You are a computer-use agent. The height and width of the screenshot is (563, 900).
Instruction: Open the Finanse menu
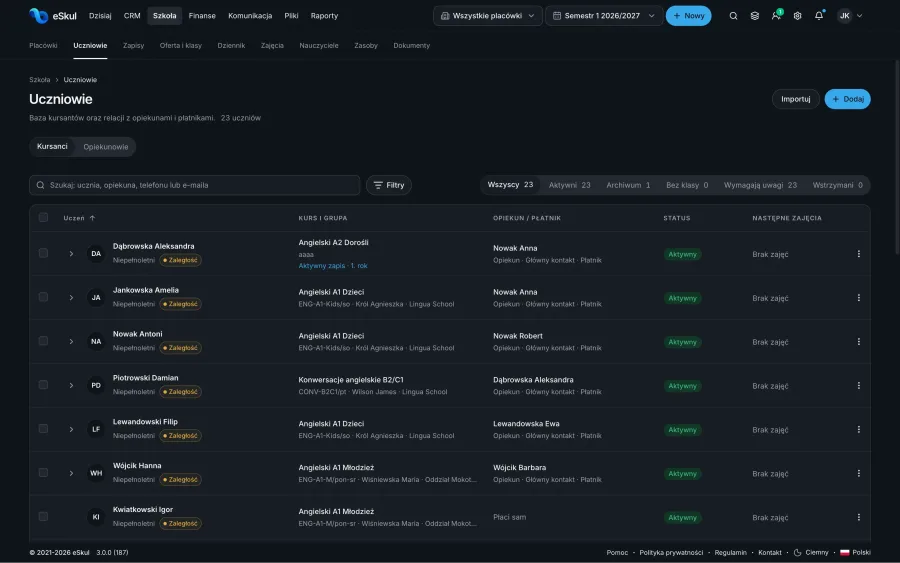202,16
